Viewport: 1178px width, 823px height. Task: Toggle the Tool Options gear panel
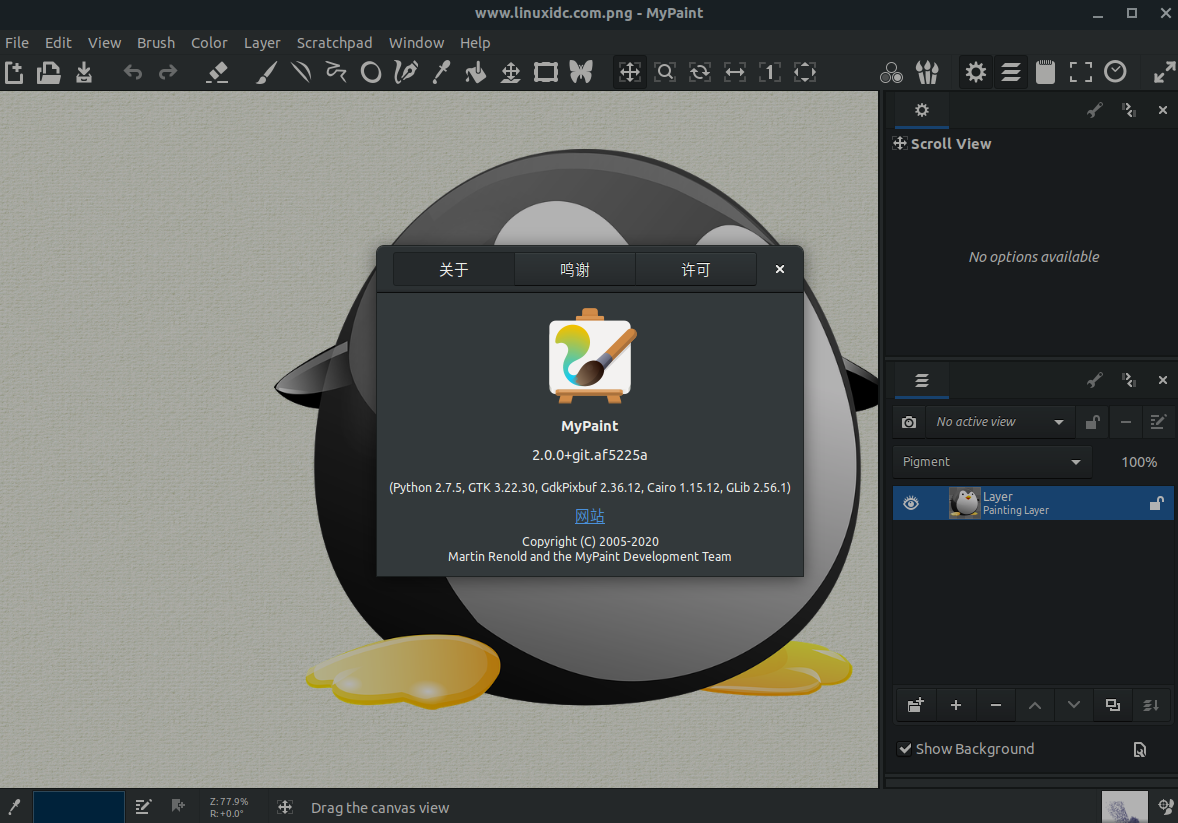point(975,73)
